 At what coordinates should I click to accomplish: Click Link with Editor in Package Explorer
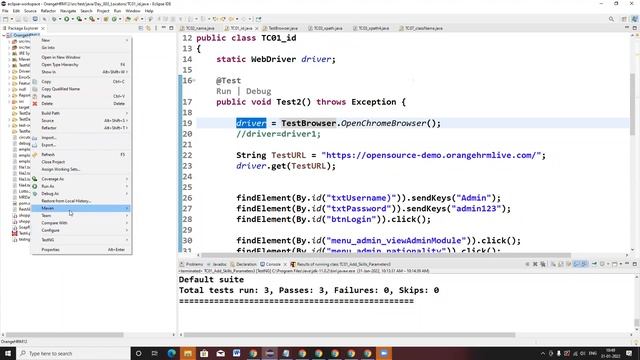[x=148, y=28]
